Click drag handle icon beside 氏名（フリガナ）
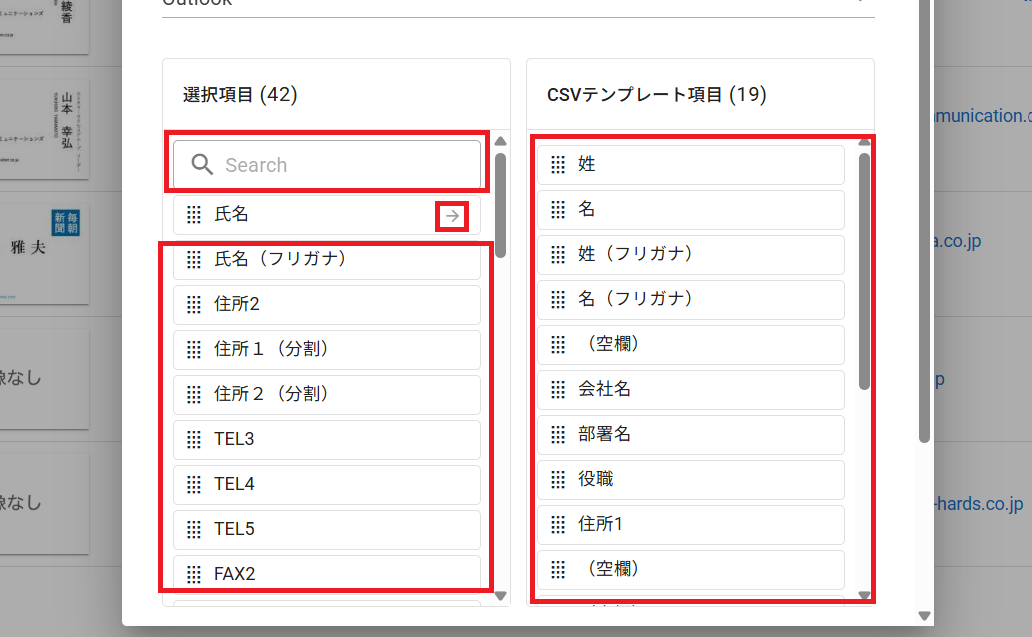 (194, 260)
